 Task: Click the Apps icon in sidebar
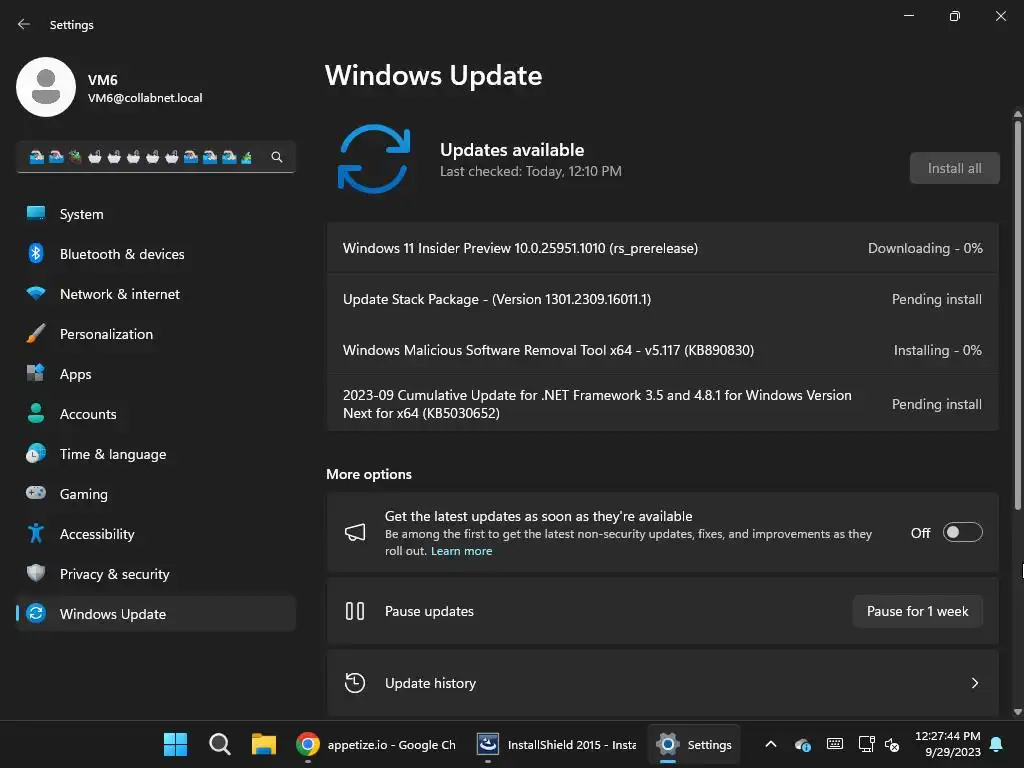36,373
